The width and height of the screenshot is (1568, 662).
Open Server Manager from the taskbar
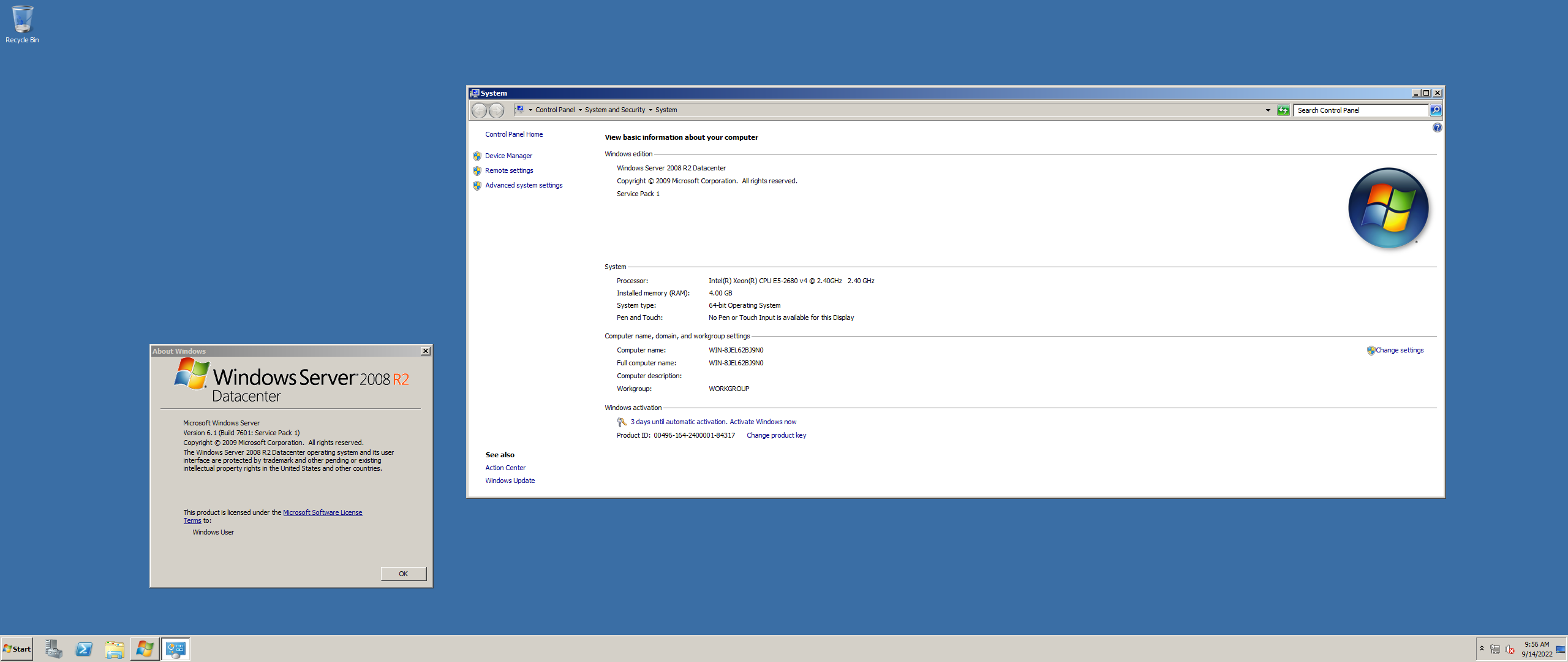(53, 649)
